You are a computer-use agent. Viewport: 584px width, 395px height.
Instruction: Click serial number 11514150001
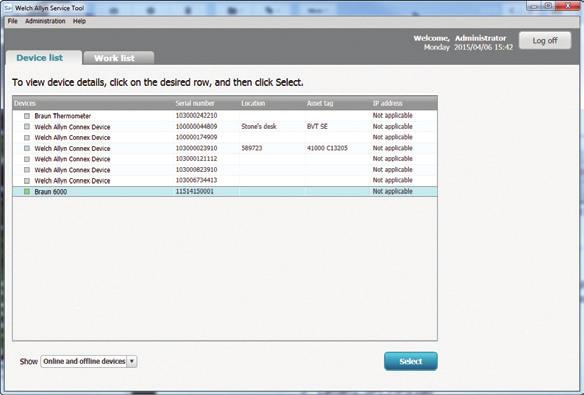pyautogui.click(x=194, y=192)
